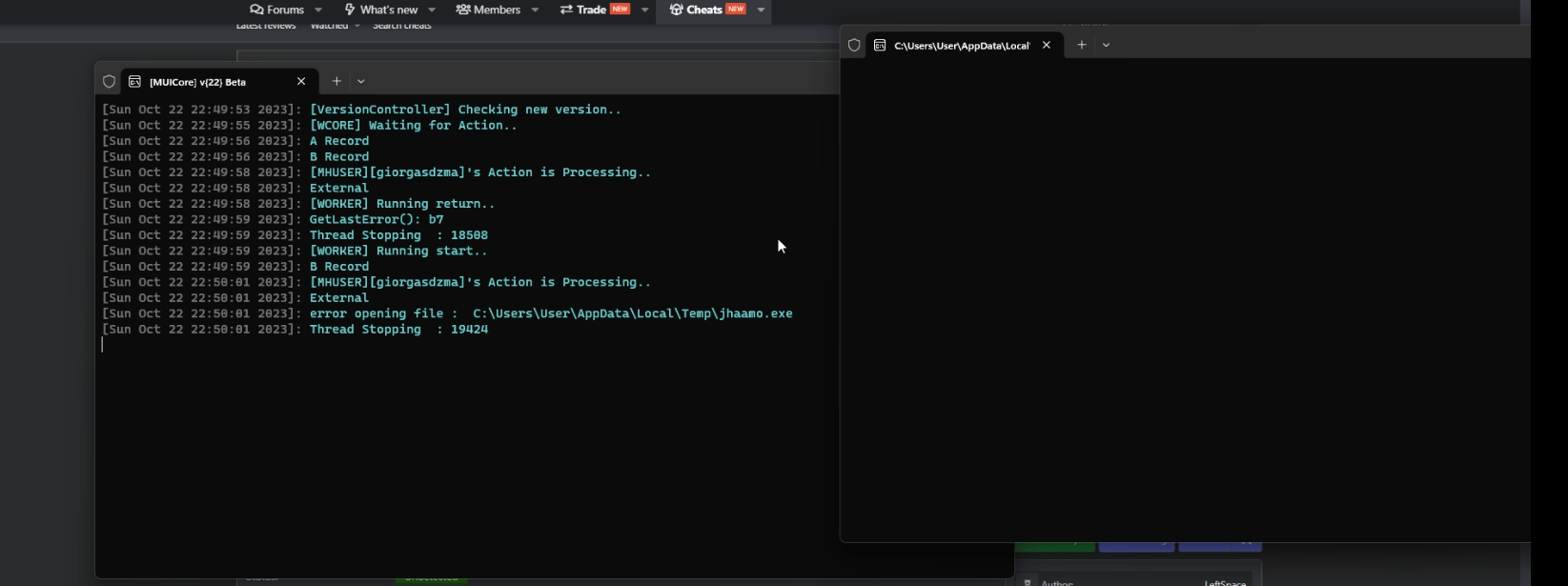The width and height of the screenshot is (1568, 586).
Task: Open tab dropdown in AppData terminal
Action: [x=1106, y=45]
